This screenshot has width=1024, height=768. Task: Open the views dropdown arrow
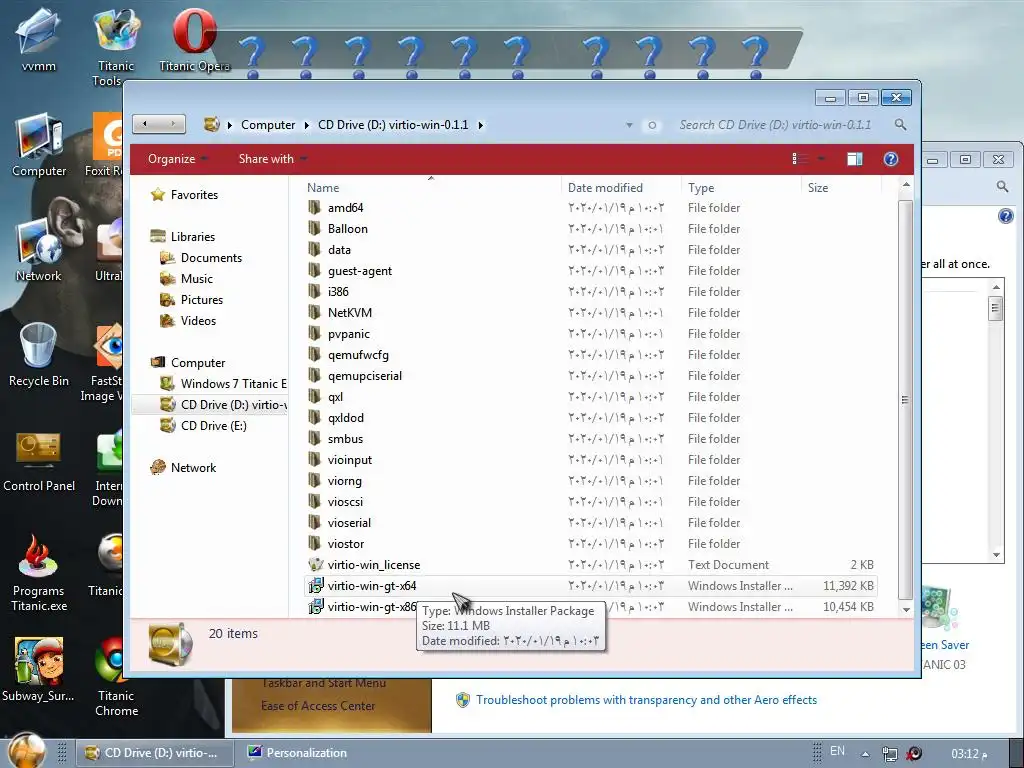point(821,159)
